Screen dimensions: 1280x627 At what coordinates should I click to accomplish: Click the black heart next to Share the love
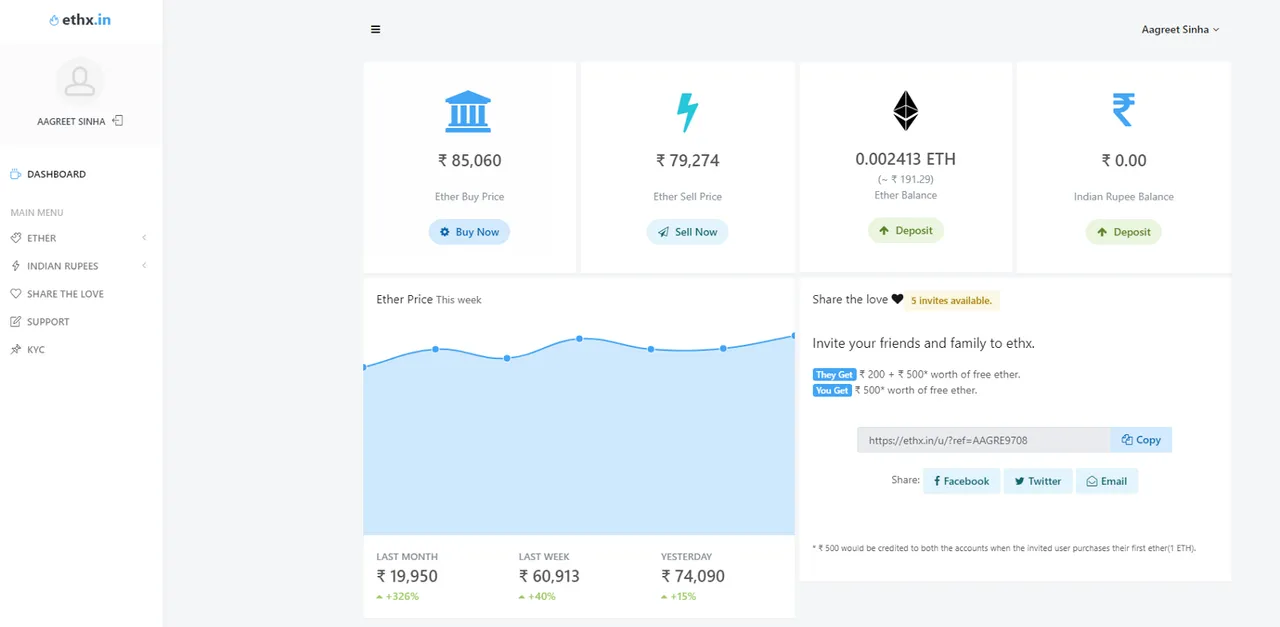897,299
